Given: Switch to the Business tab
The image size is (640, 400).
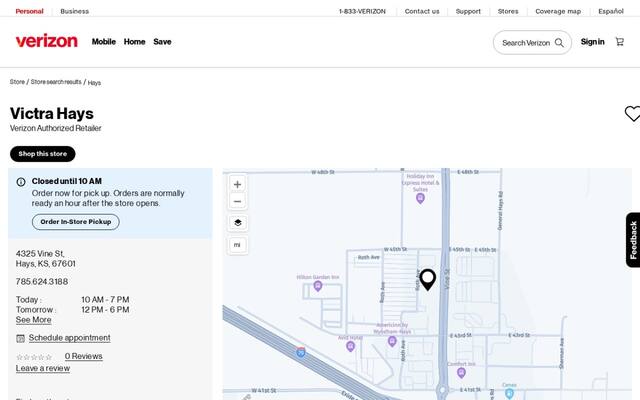Looking at the screenshot, I should pyautogui.click(x=75, y=11).
